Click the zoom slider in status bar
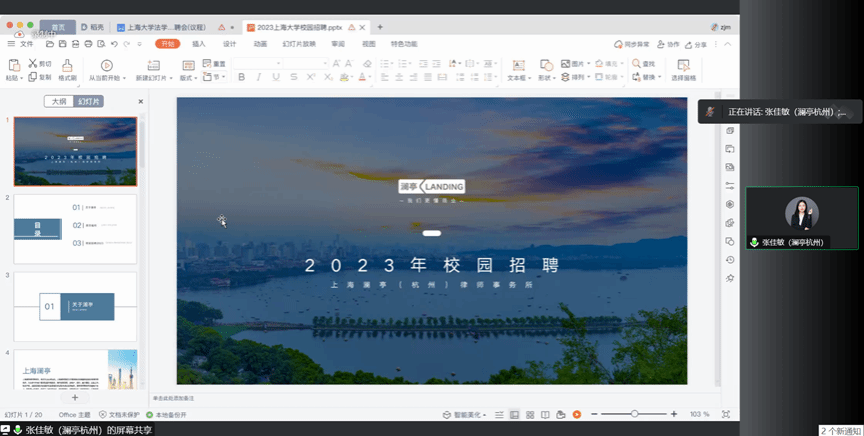Image resolution: width=864 pixels, height=436 pixels. click(634, 414)
